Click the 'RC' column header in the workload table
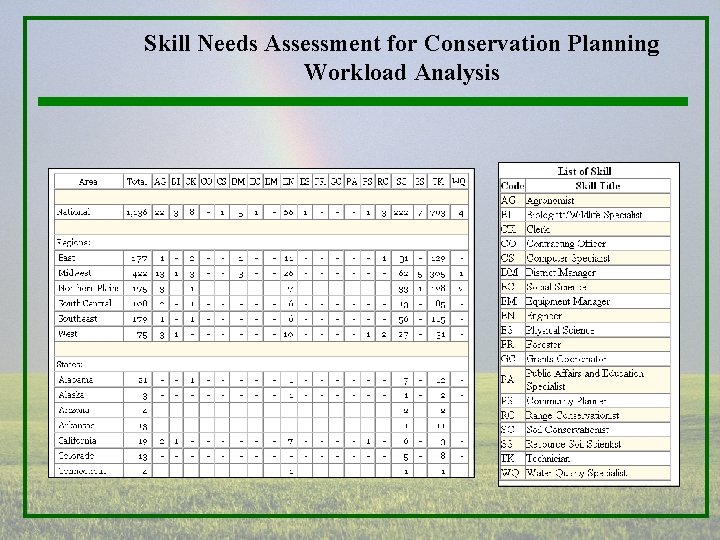The width and height of the screenshot is (720, 540). tap(383, 182)
